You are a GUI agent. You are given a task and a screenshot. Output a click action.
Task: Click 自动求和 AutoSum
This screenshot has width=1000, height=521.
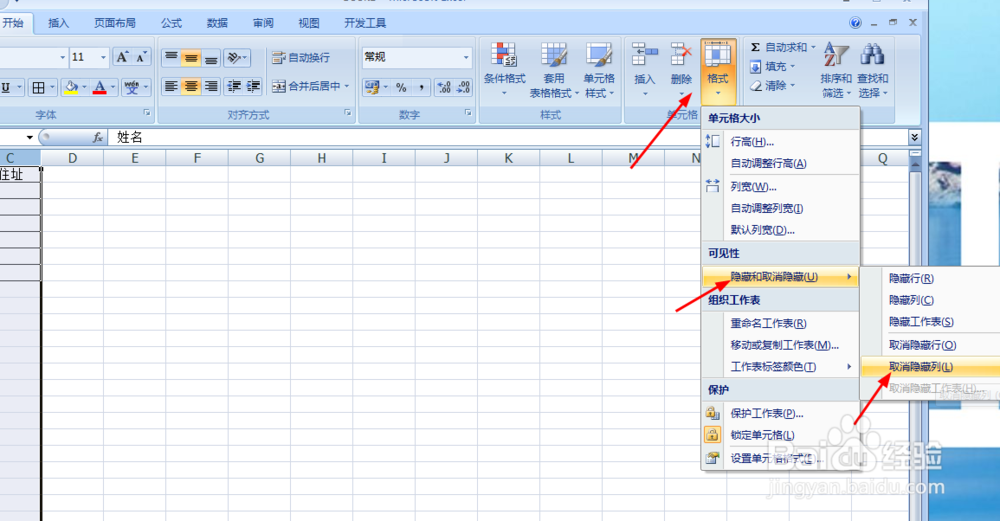click(782, 47)
